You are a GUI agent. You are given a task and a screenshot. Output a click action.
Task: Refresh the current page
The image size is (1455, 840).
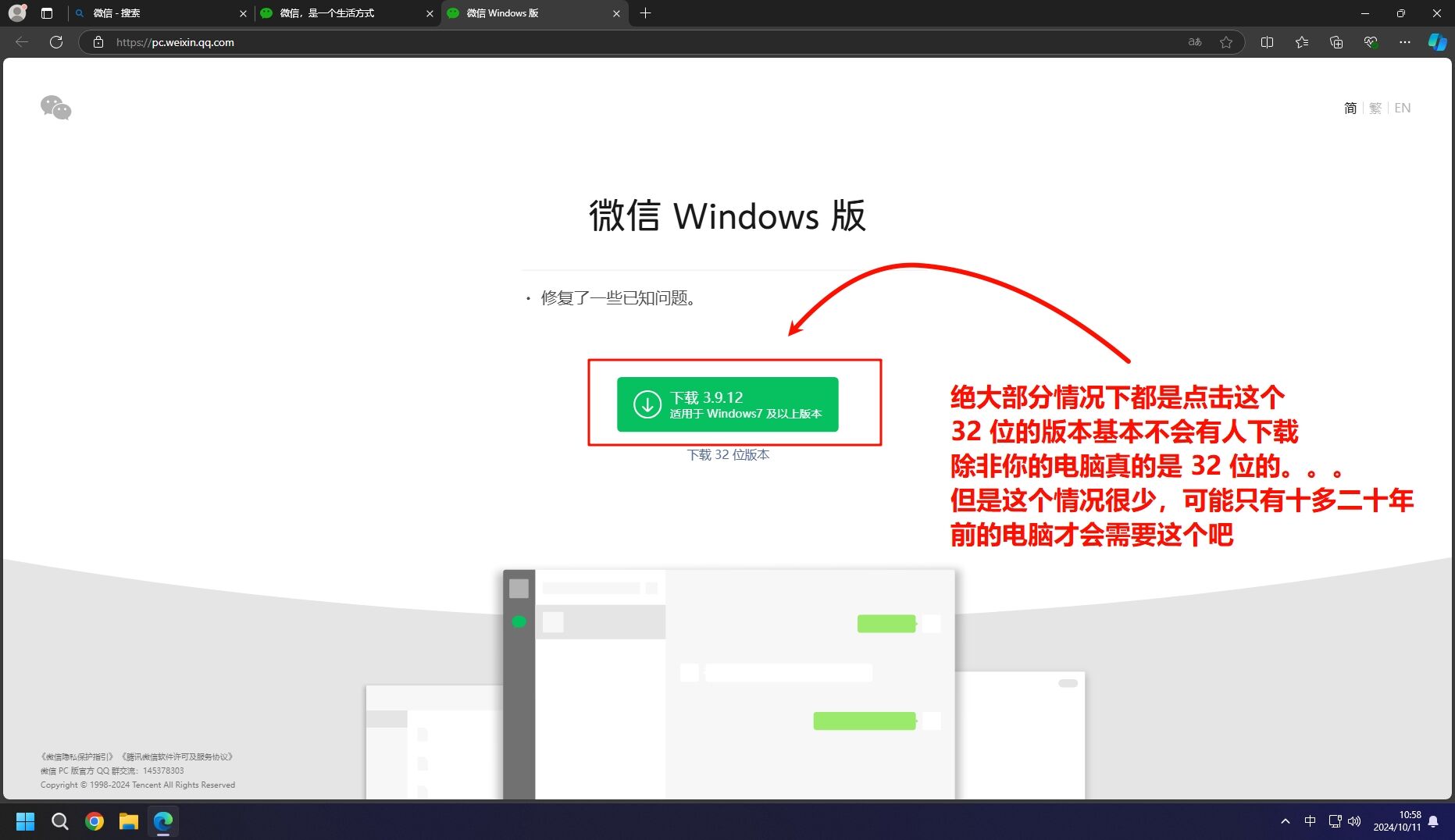(56, 42)
